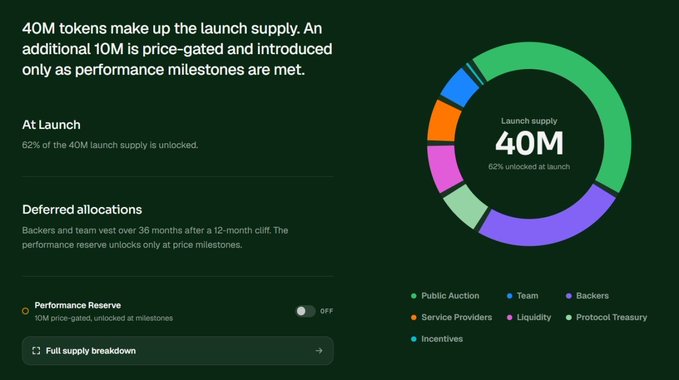The height and width of the screenshot is (380, 679).
Task: Click the Performance Reserve ring icon
Action: tap(26, 311)
